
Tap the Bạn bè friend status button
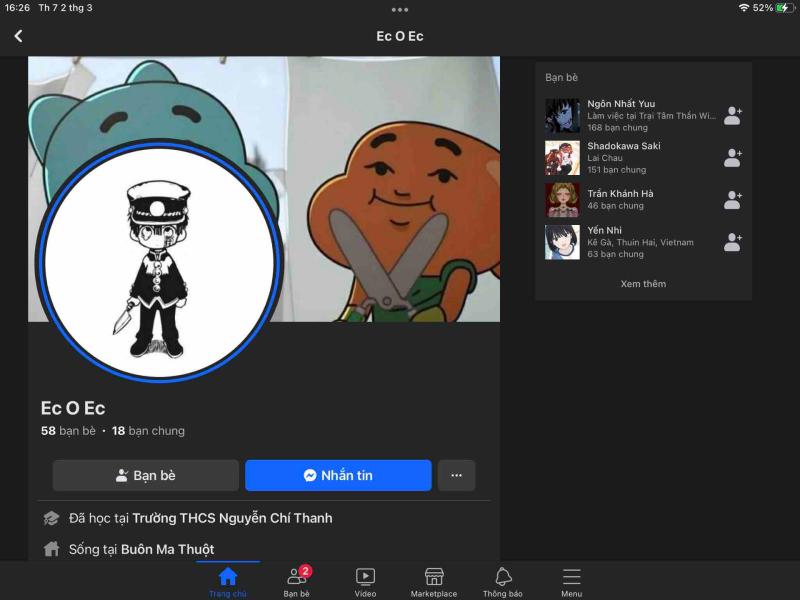tap(145, 476)
